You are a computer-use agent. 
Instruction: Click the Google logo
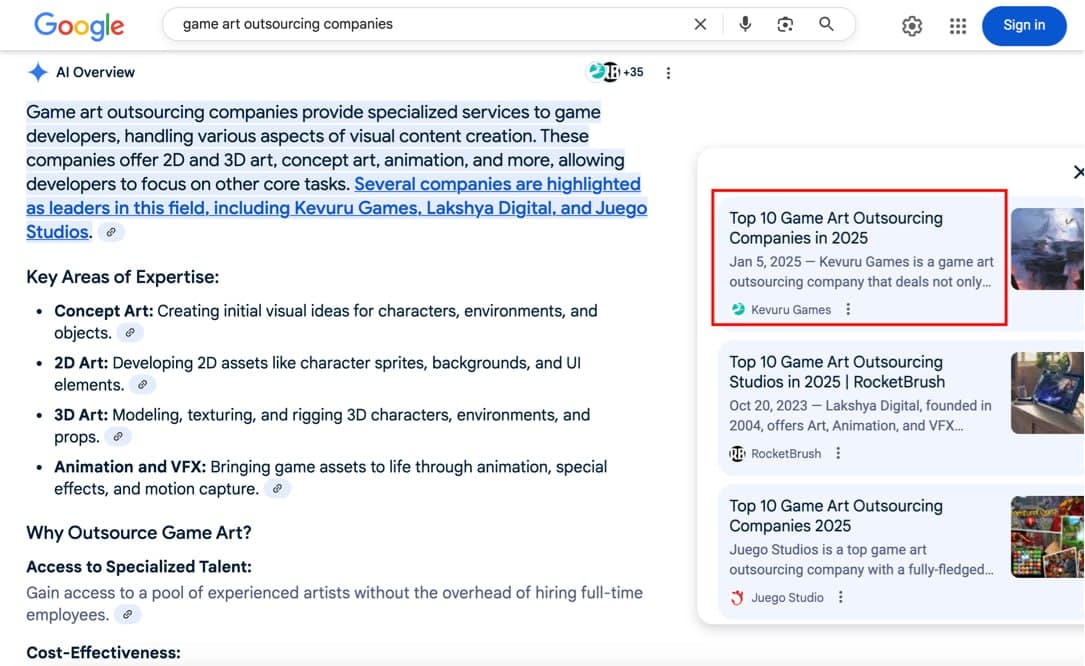79,26
